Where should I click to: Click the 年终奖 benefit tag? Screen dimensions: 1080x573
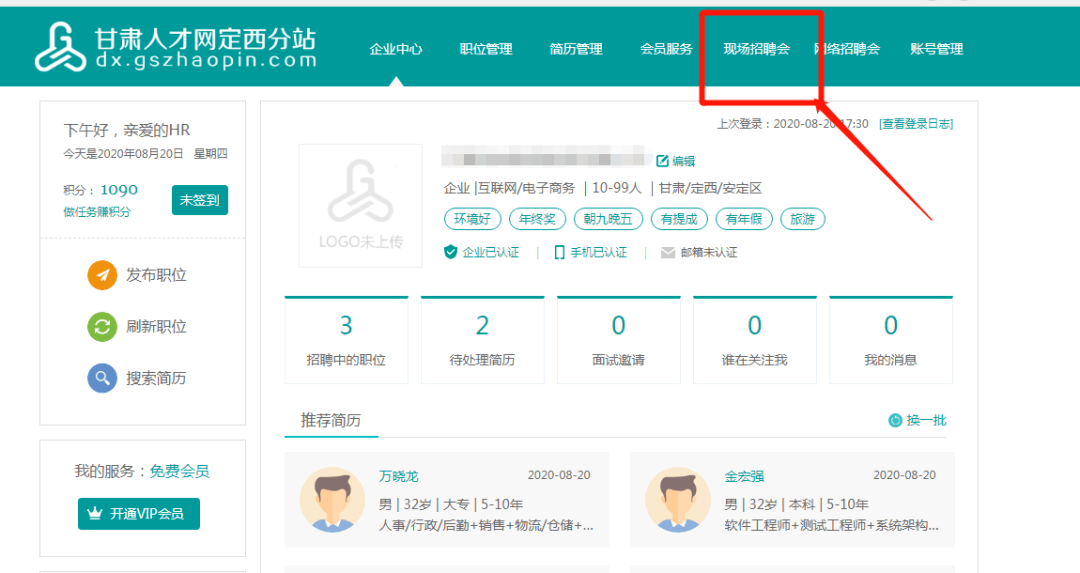(x=537, y=219)
